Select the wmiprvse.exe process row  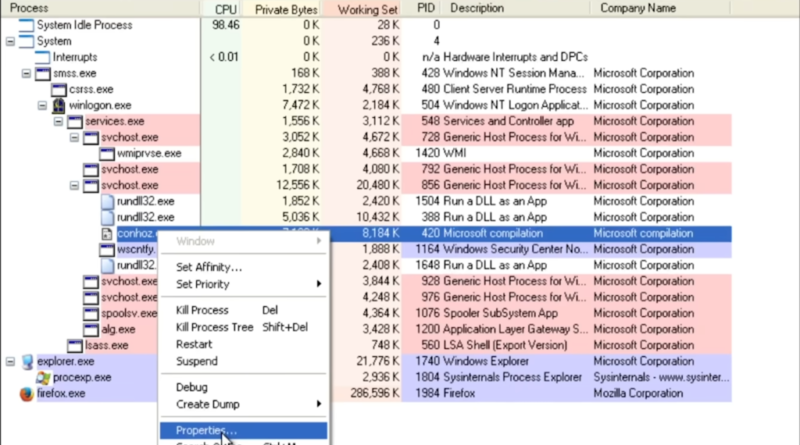click(x=366, y=153)
